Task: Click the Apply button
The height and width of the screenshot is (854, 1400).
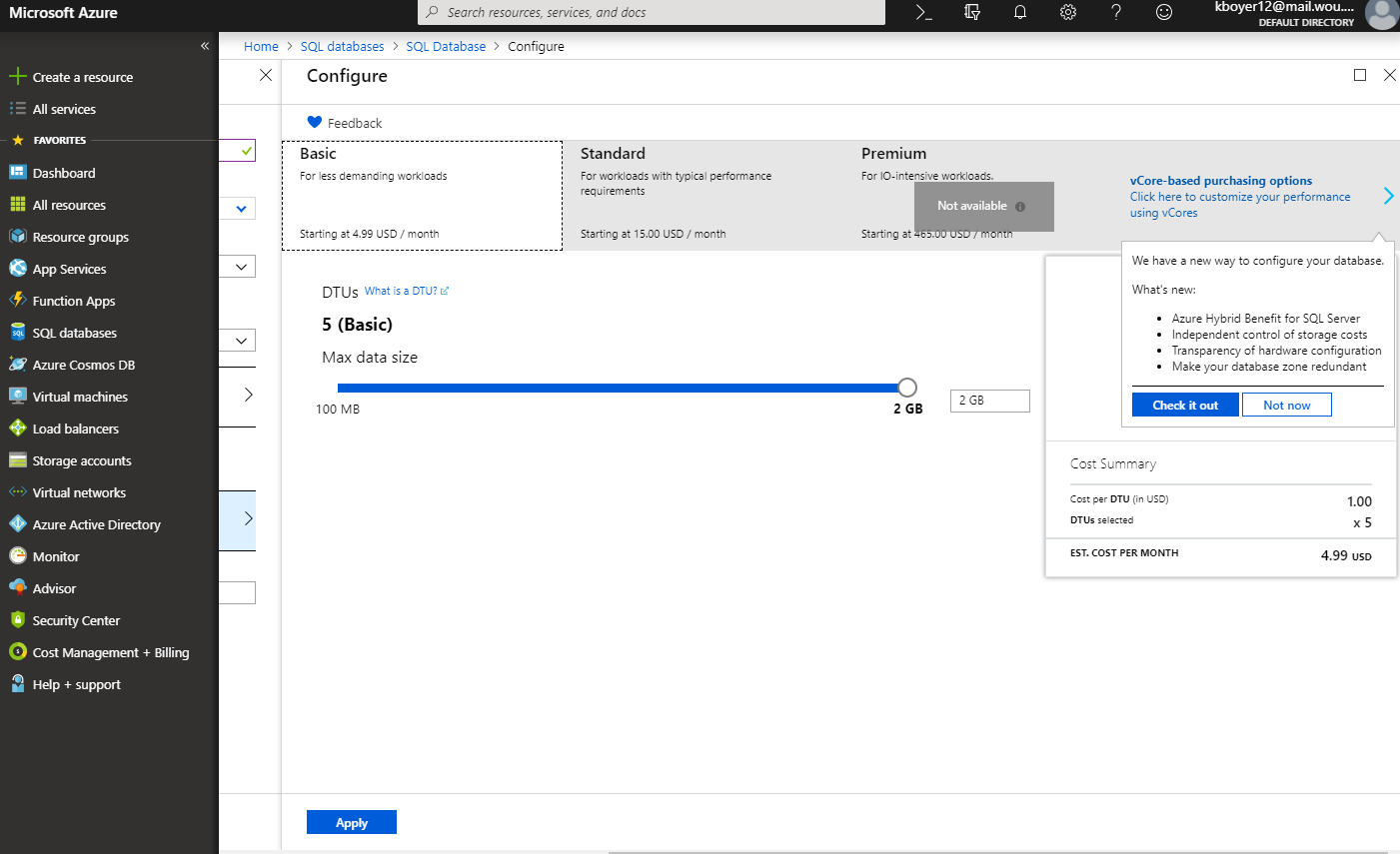Action: pos(352,822)
